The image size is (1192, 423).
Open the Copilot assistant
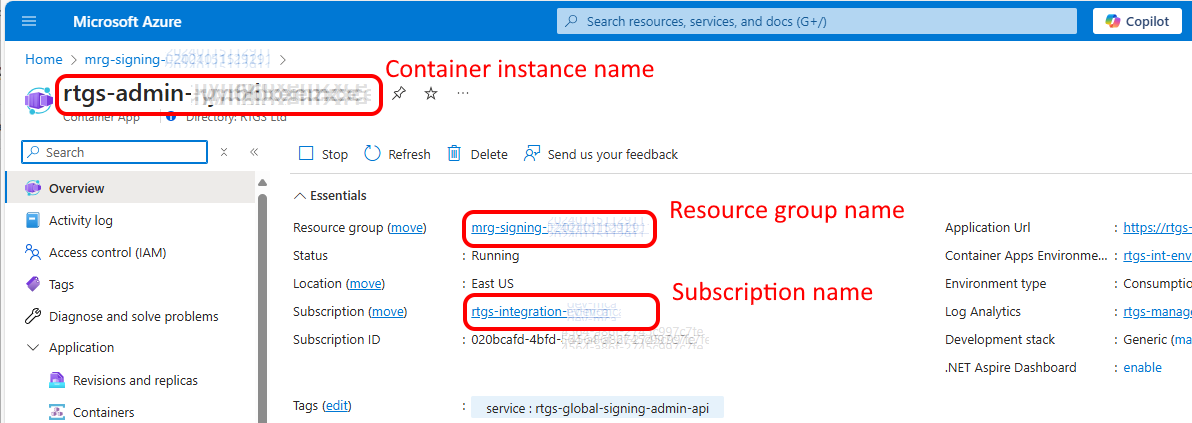[1137, 21]
